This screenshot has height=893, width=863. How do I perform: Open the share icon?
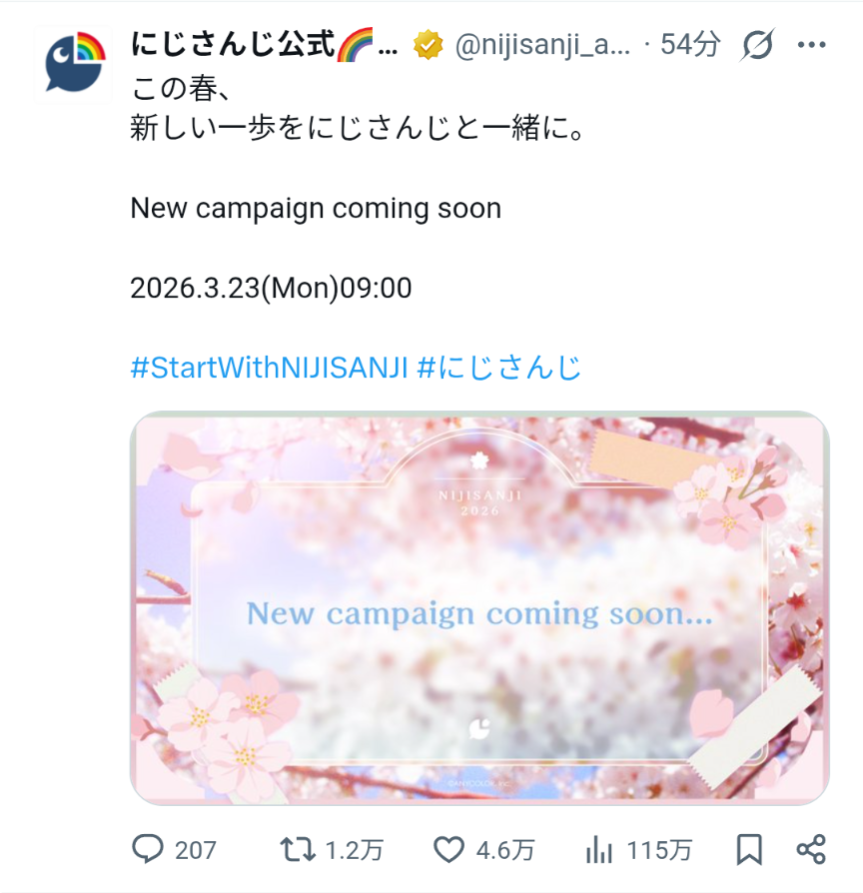(x=811, y=849)
